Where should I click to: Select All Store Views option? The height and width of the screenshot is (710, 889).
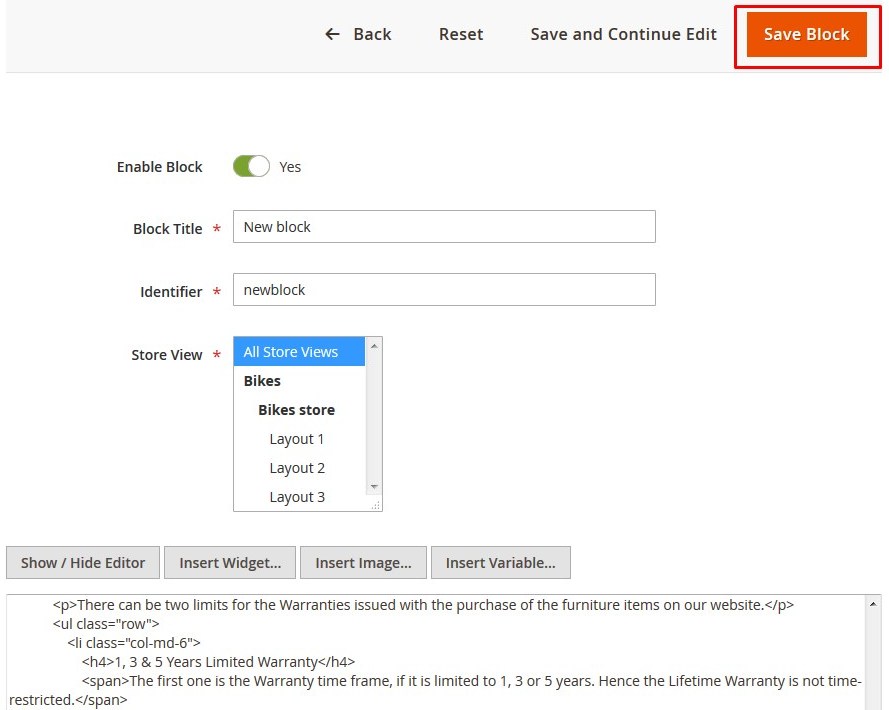coord(299,352)
